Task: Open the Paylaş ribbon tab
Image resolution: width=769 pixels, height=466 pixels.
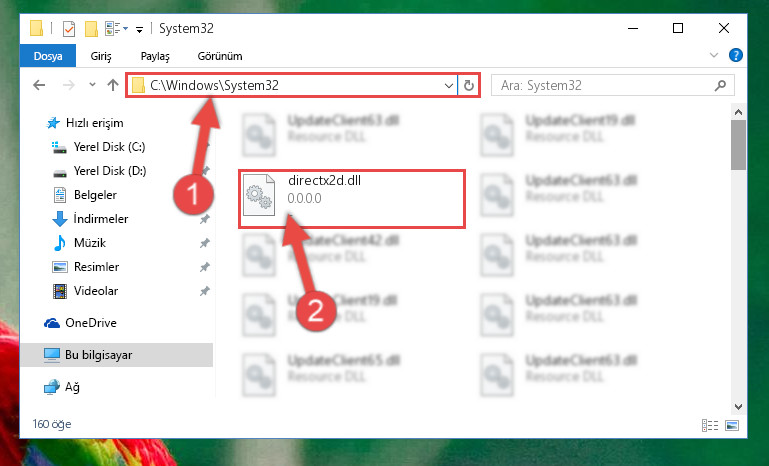Action: click(x=155, y=56)
